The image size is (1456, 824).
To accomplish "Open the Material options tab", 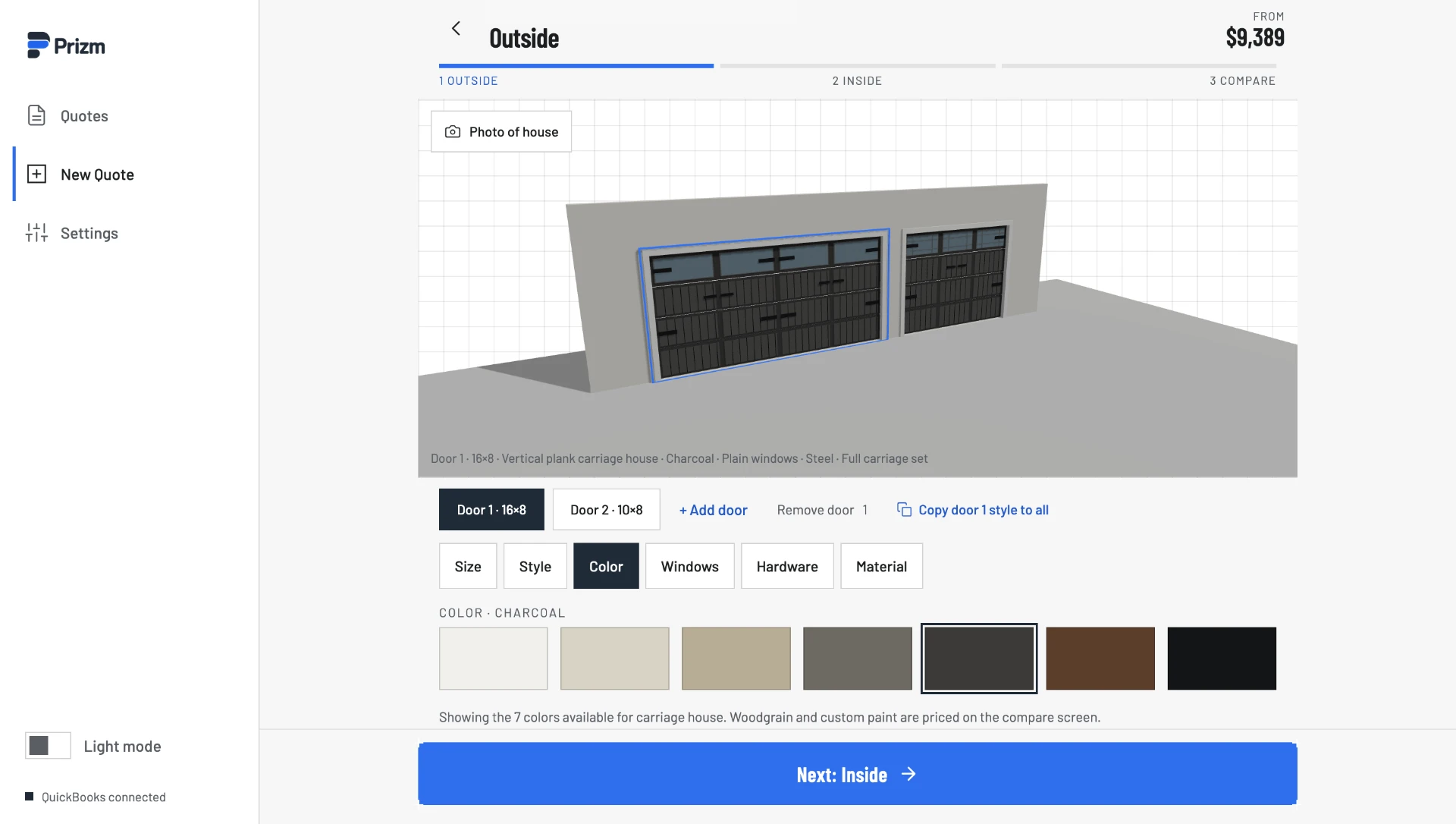I will tap(881, 566).
